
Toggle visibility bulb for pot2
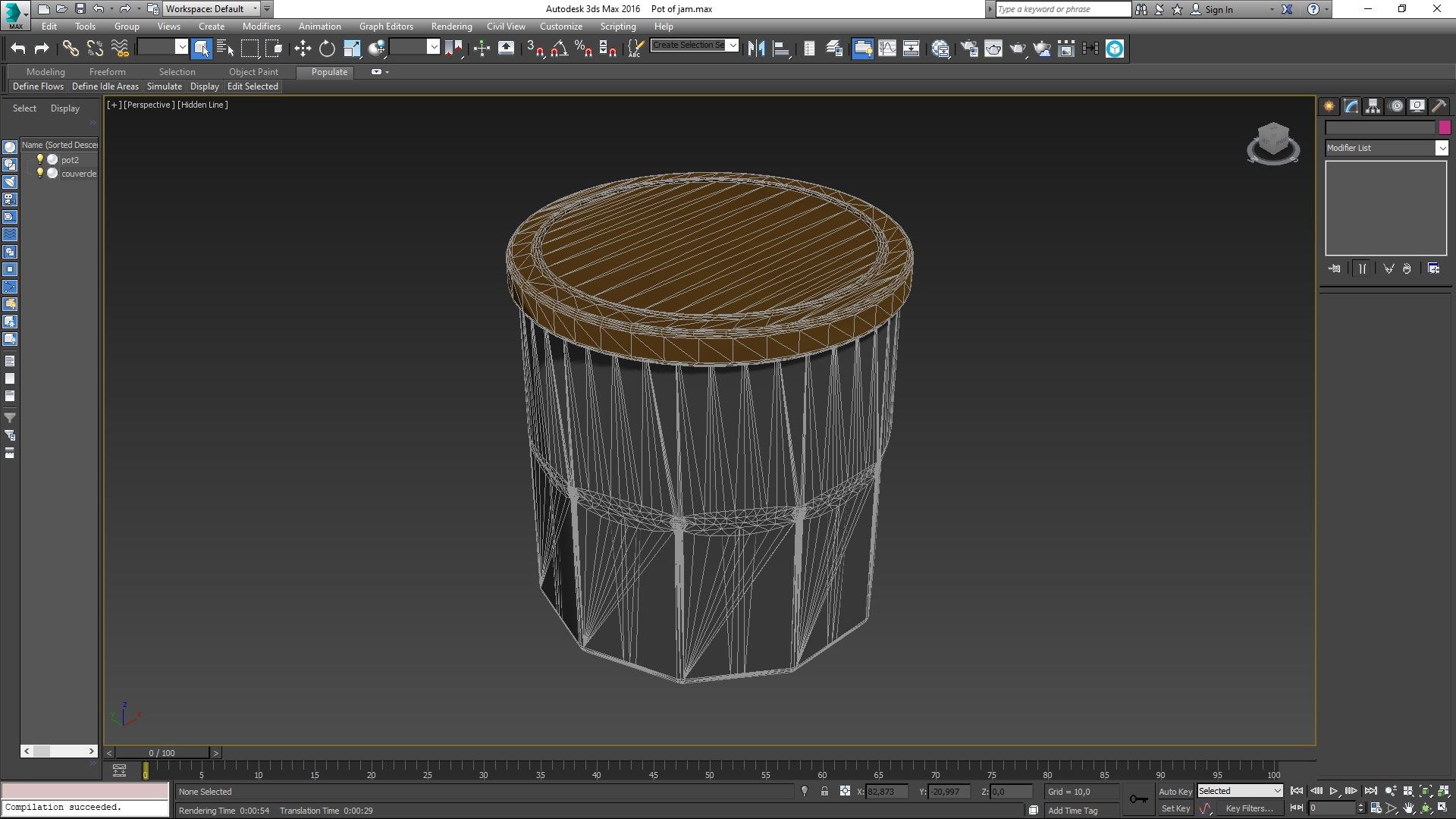[x=40, y=159]
